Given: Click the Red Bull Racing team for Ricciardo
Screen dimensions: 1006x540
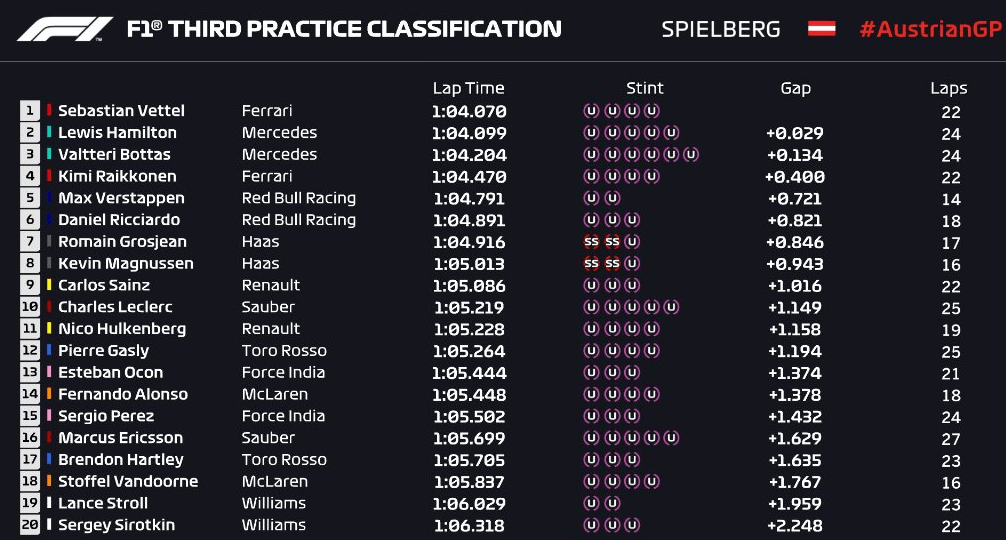Looking at the screenshot, I should [x=299, y=220].
